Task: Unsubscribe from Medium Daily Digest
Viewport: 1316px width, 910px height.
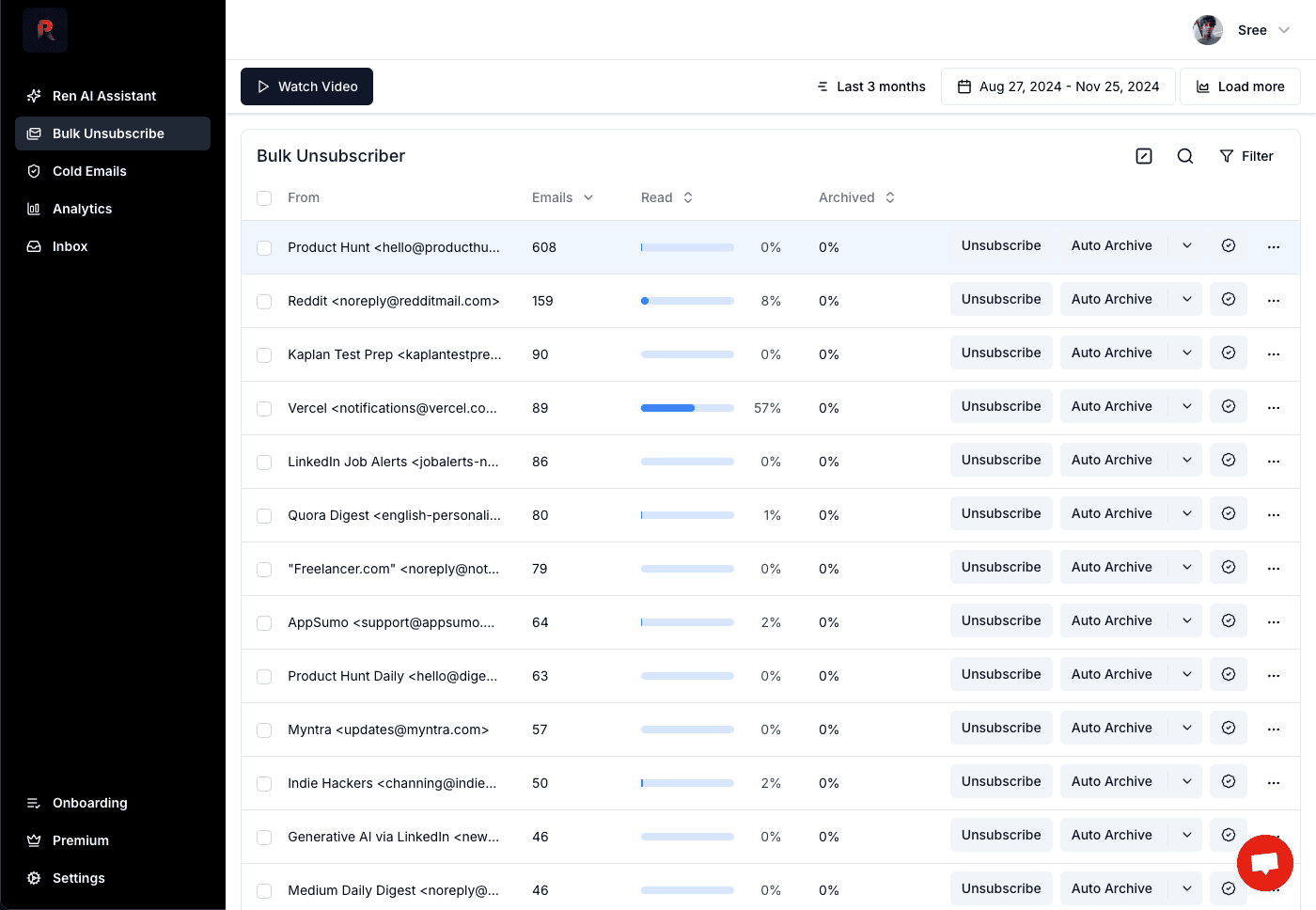Action: [x=1001, y=888]
